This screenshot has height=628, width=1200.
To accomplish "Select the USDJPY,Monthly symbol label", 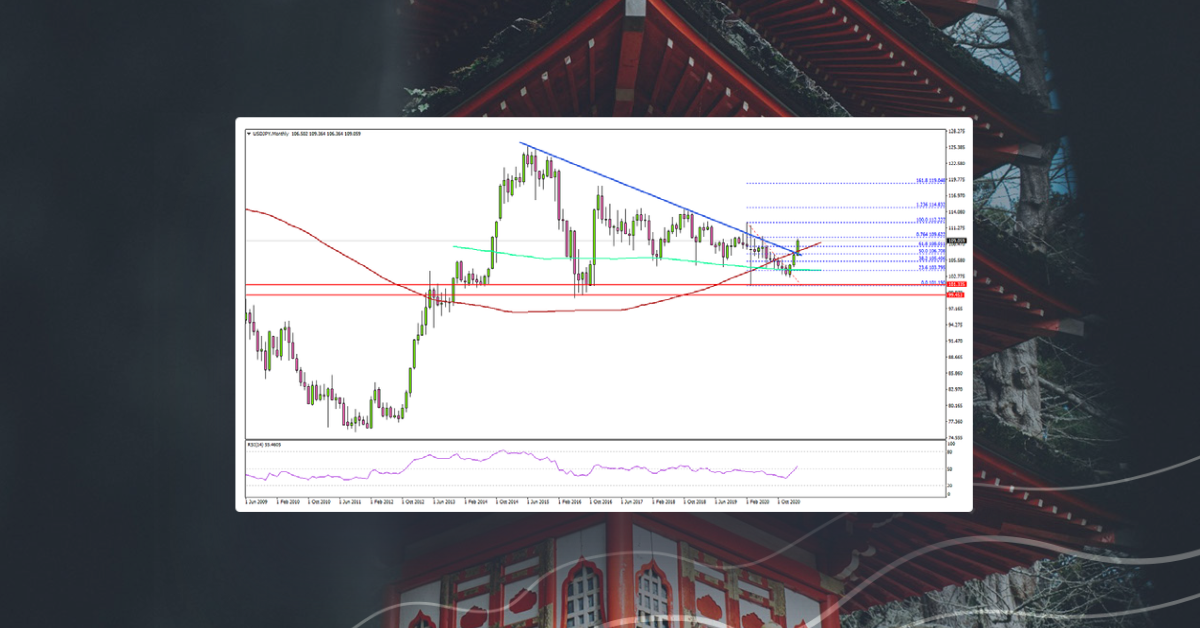I will pos(268,132).
